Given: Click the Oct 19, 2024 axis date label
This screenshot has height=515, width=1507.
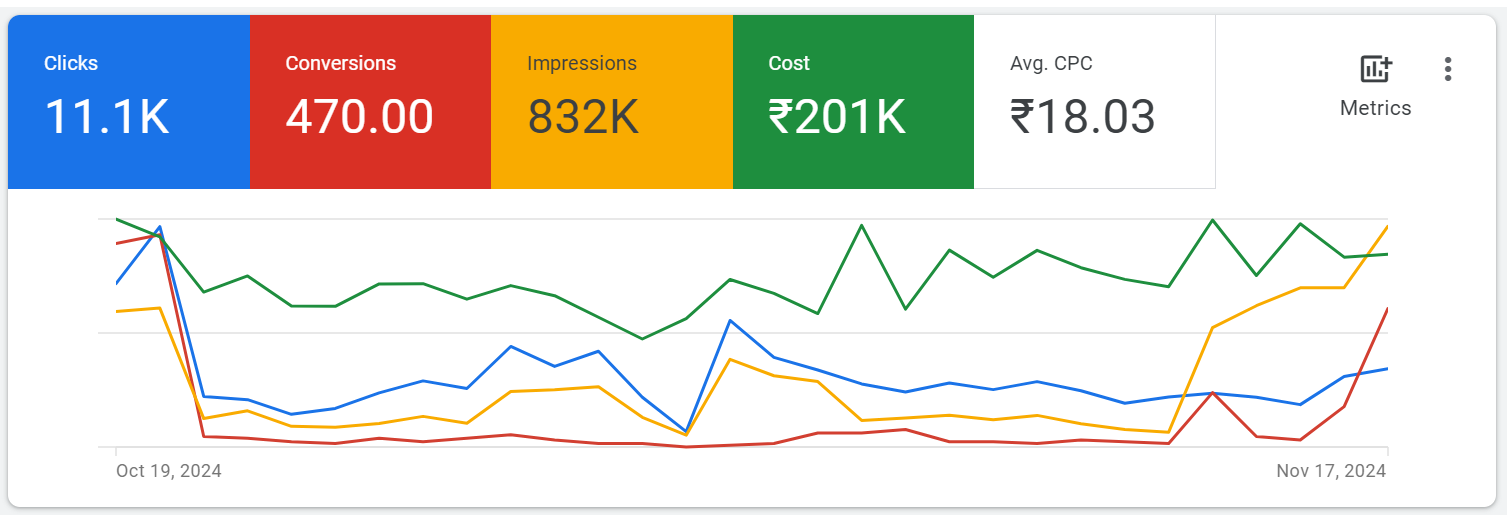Looking at the screenshot, I should 169,471.
